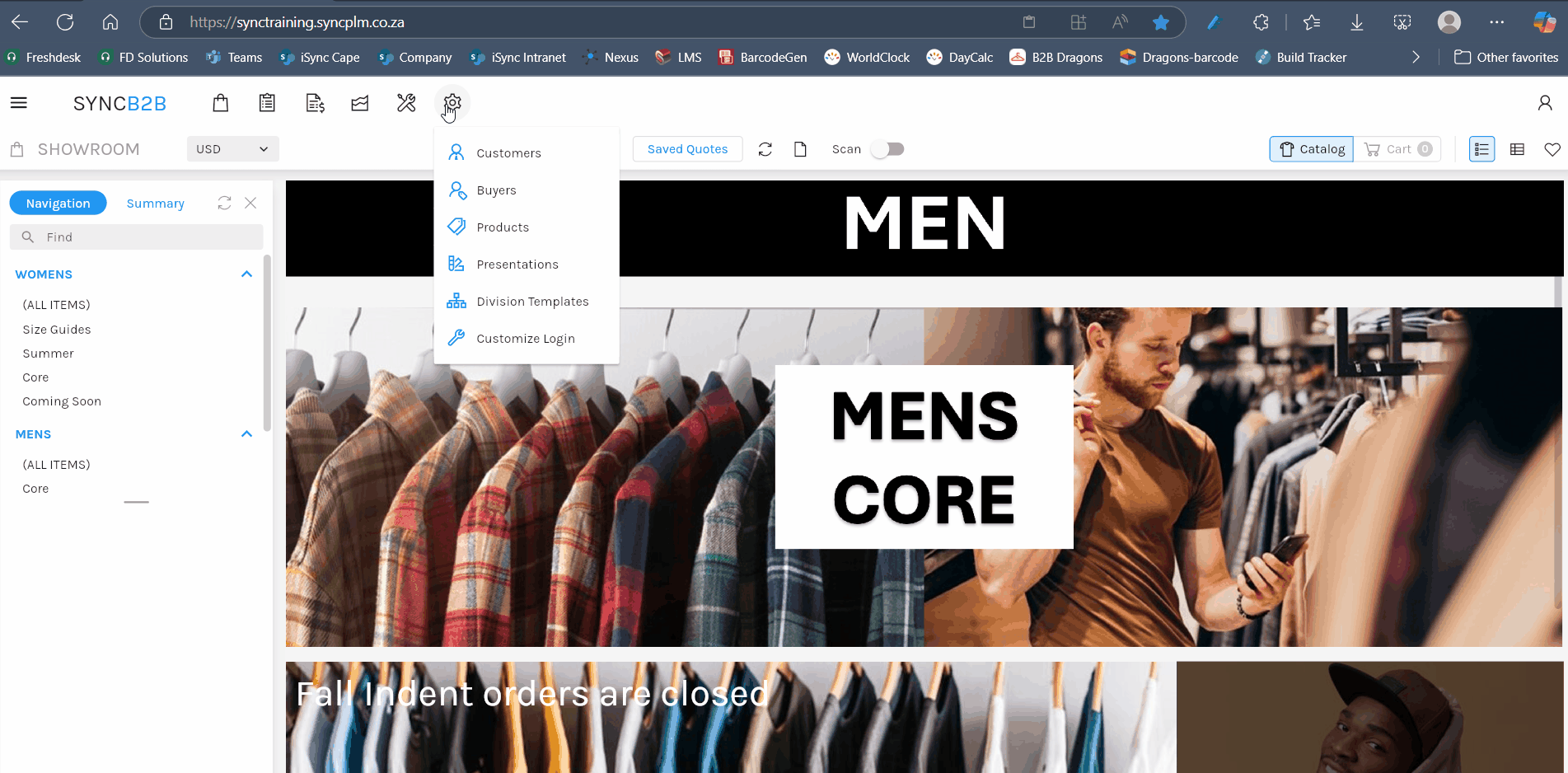Click the browser address bar URL

pyautogui.click(x=297, y=22)
